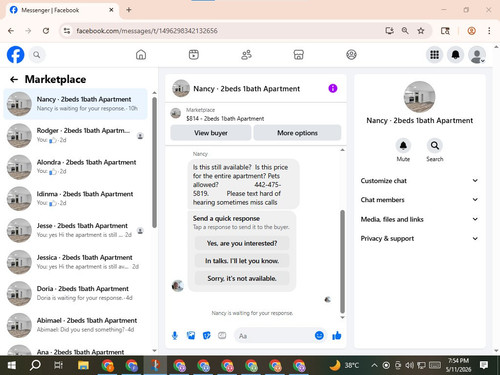The width and height of the screenshot is (500, 375).
Task: Open the Abimael conversation in the list
Action: pyautogui.click(x=75, y=325)
